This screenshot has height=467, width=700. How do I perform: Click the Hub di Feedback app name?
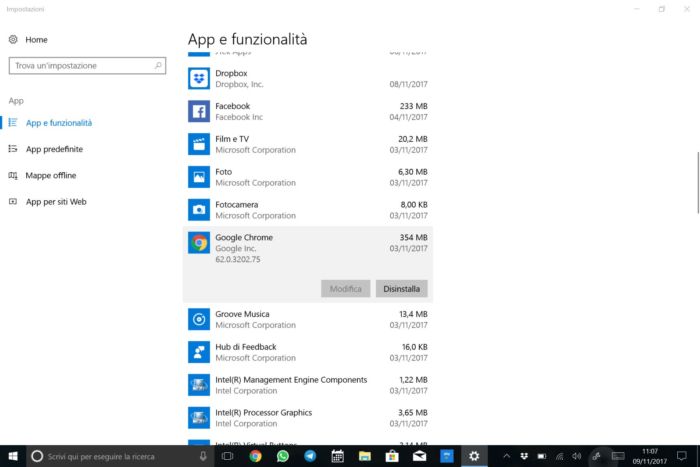(246, 347)
